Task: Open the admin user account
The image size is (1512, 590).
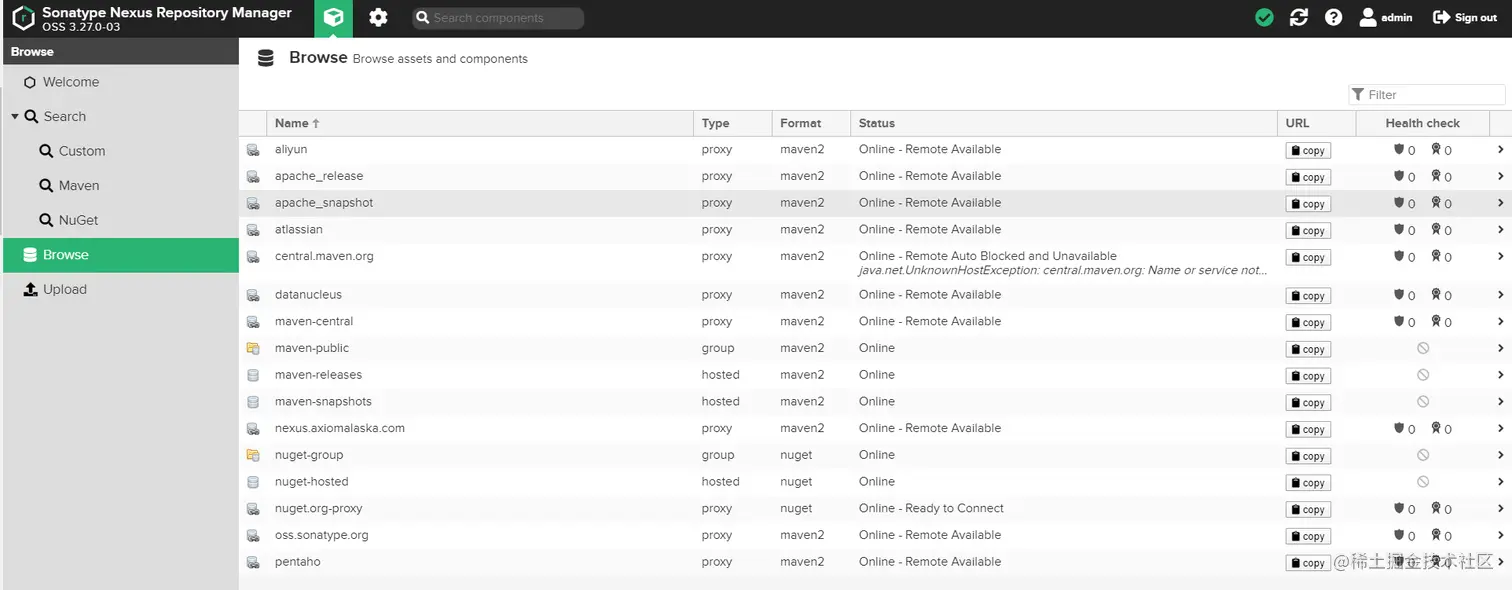Action: (x=1386, y=17)
